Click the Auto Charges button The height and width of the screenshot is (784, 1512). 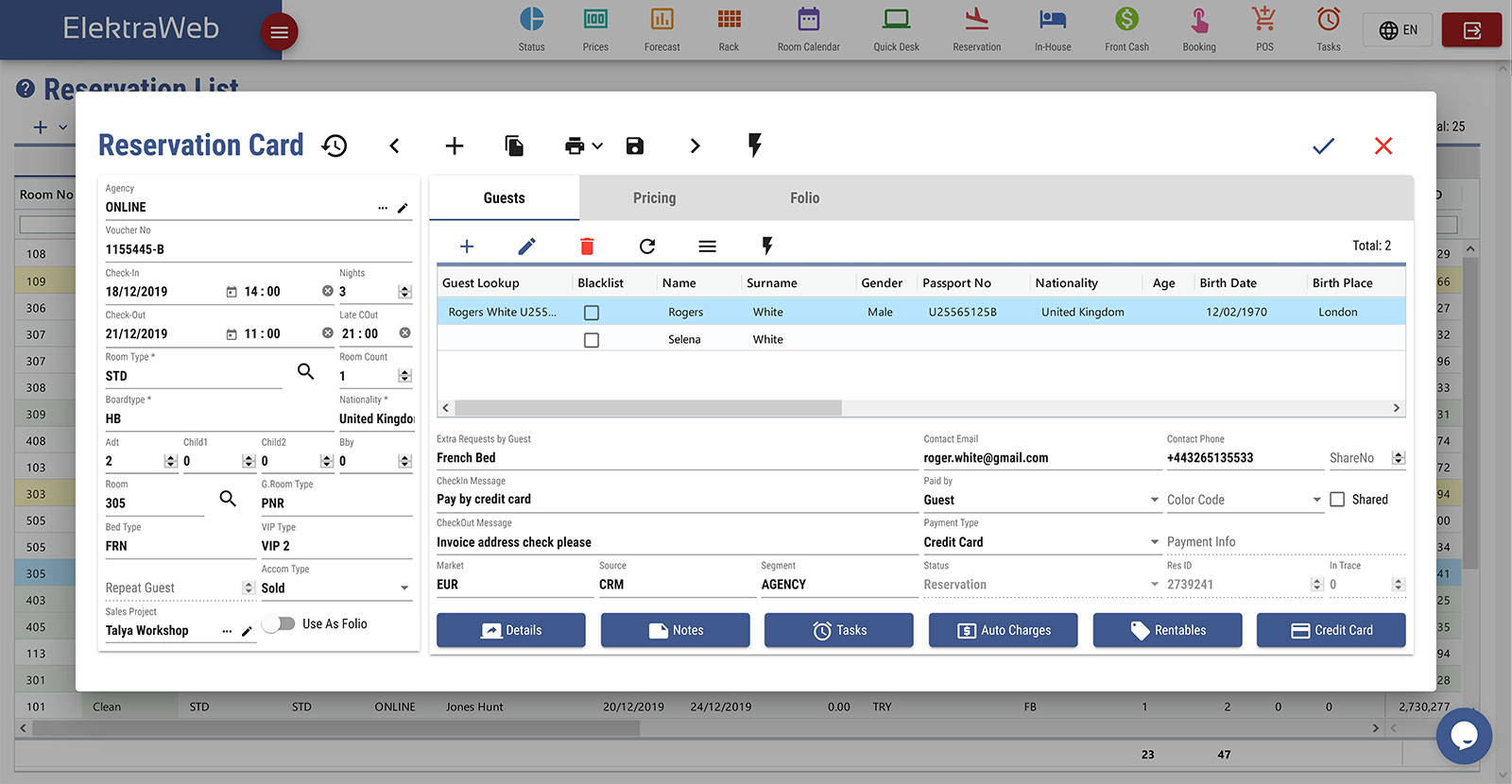click(x=1004, y=630)
